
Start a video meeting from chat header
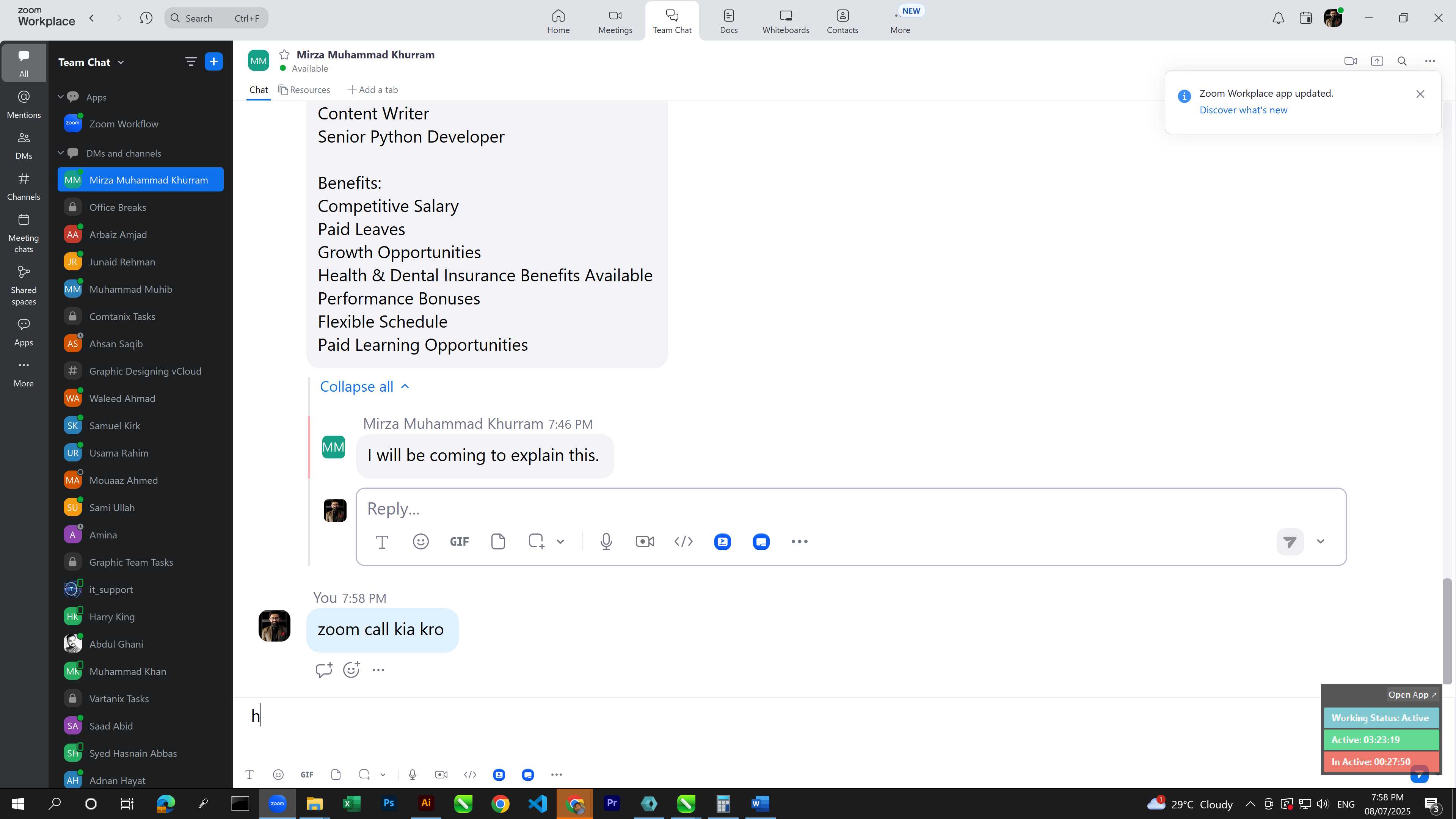pos(1350,61)
